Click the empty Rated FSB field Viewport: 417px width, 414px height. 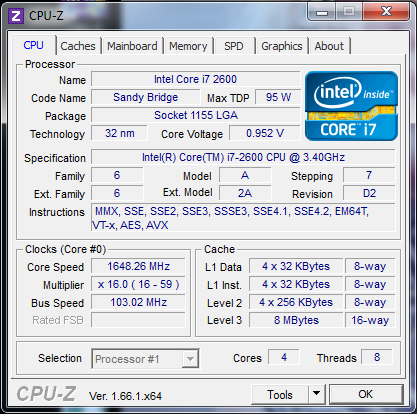pos(138,320)
